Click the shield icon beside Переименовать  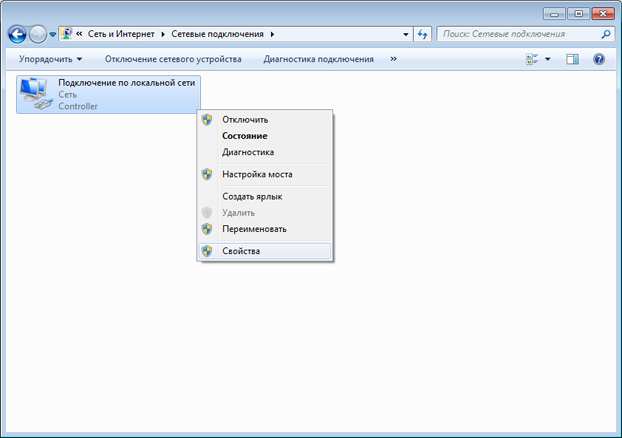pyautogui.click(x=207, y=229)
